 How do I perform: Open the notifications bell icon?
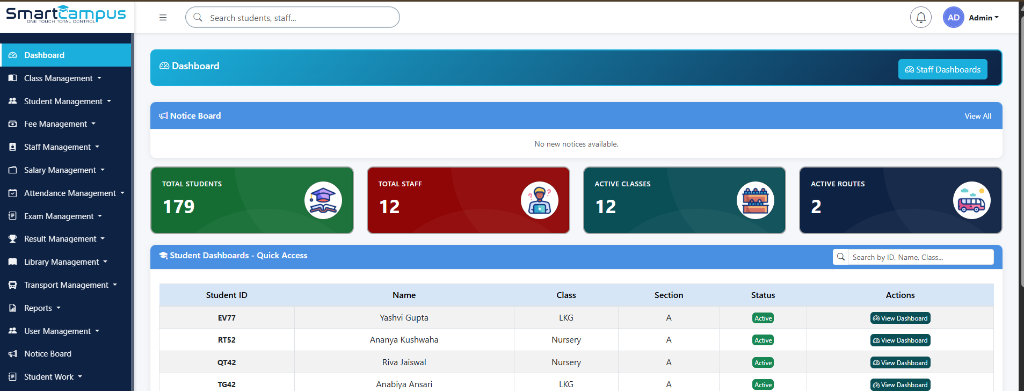[x=921, y=18]
